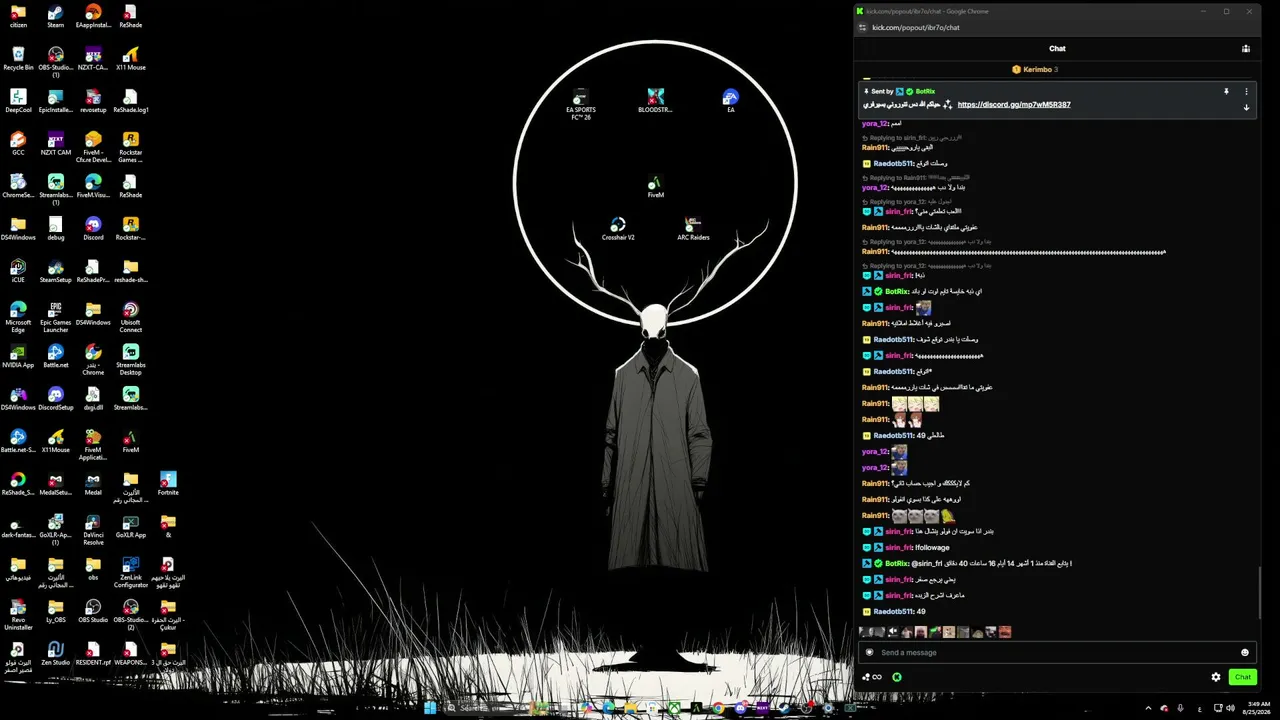
Task: Select the dxgi.dll file icon
Action: click(93, 398)
